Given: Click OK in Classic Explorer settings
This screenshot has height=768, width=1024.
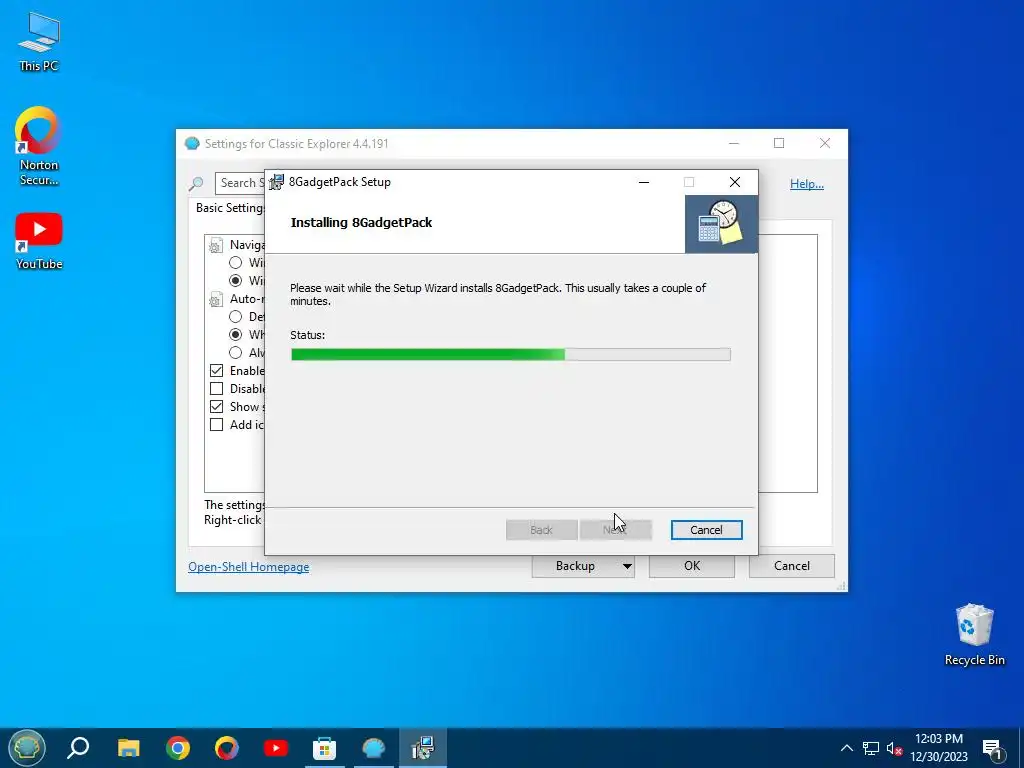Looking at the screenshot, I should [692, 566].
